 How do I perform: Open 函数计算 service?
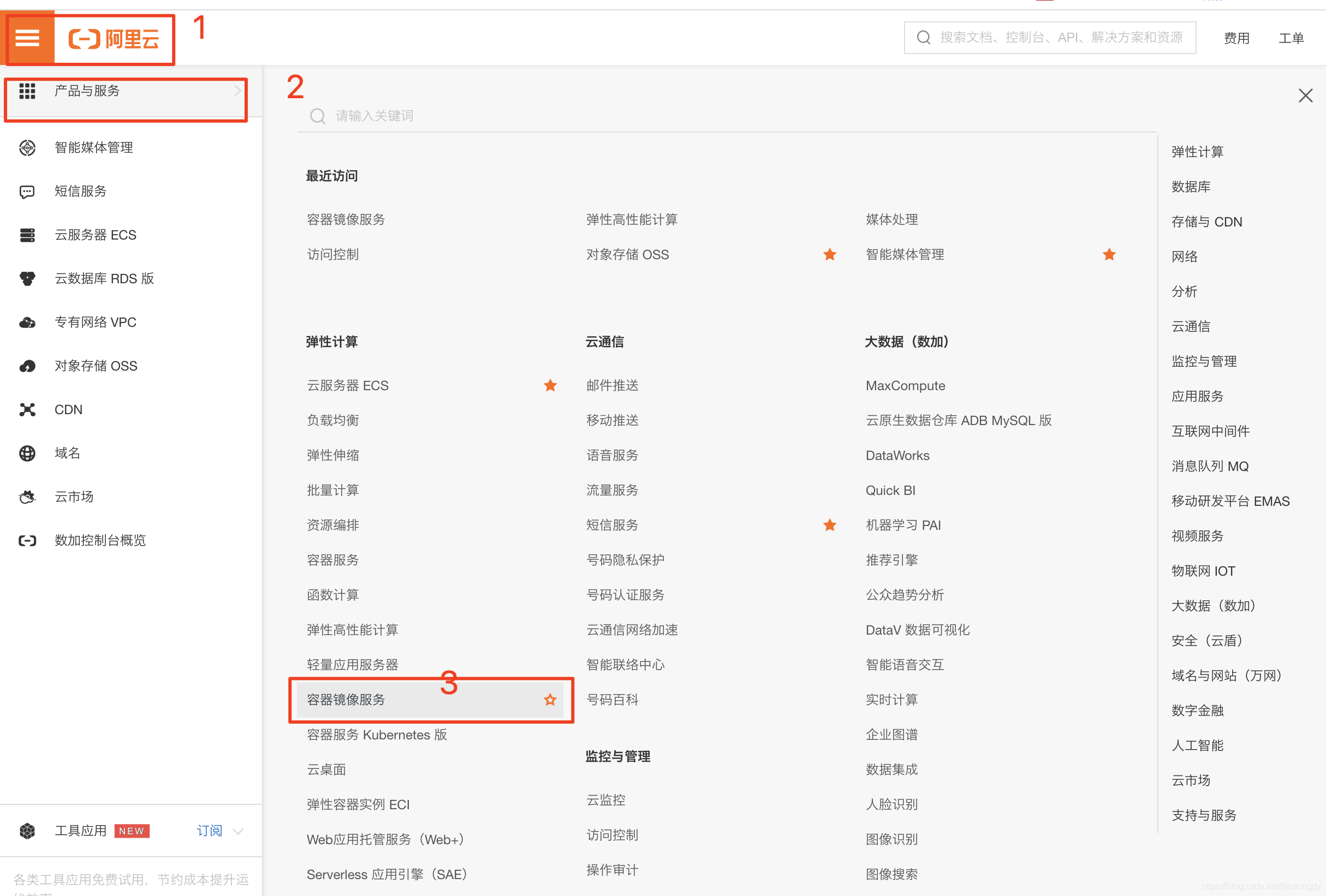coord(332,595)
